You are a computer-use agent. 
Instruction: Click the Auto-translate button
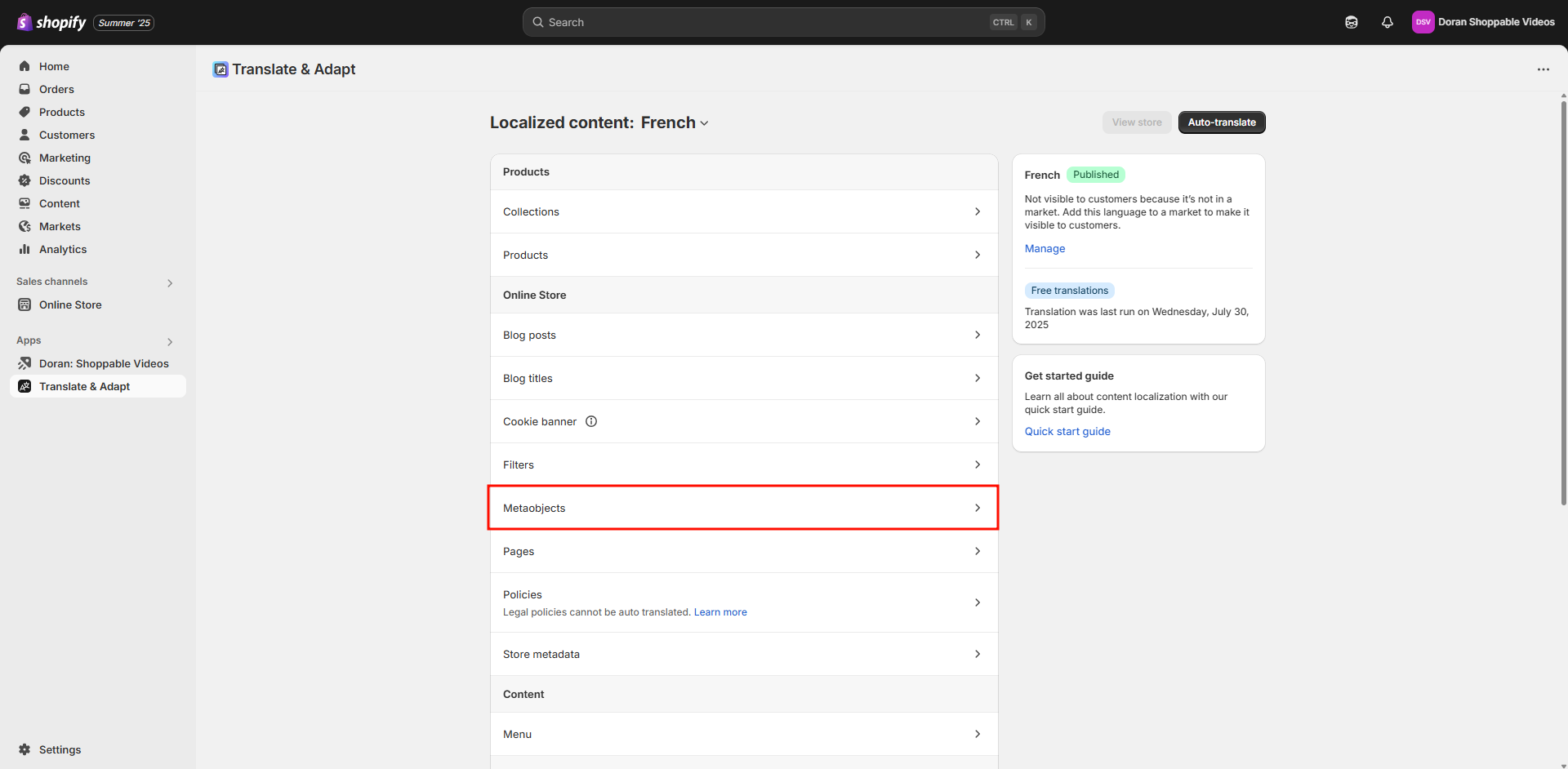click(x=1221, y=122)
